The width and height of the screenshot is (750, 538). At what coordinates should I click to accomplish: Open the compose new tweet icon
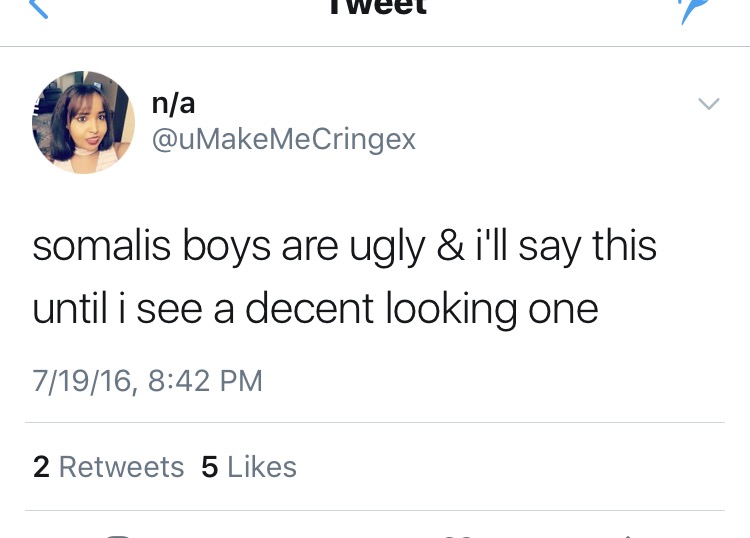pyautogui.click(x=689, y=8)
